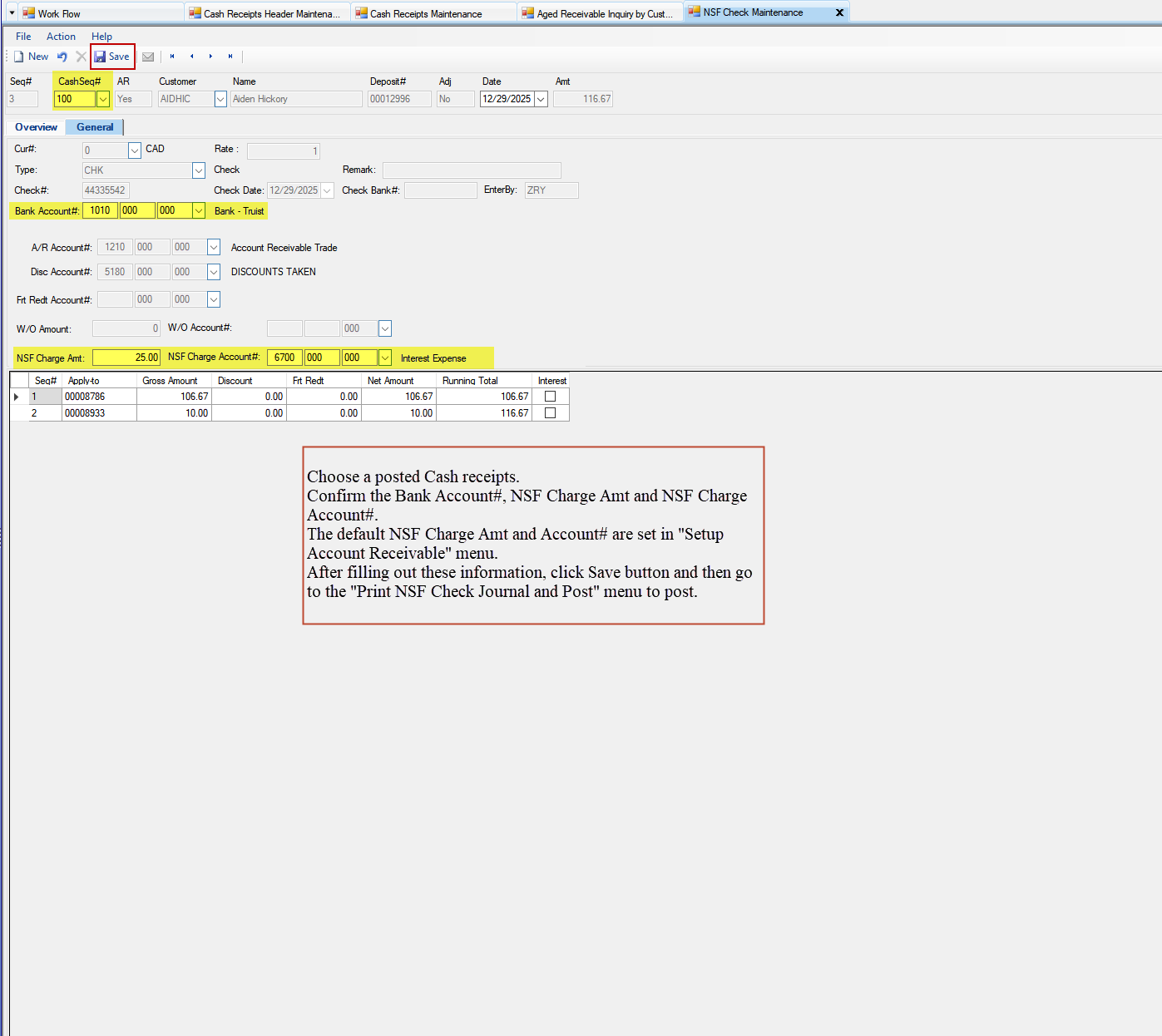
Task: Close the NSF Check Maintenance tab
Action: [x=839, y=12]
